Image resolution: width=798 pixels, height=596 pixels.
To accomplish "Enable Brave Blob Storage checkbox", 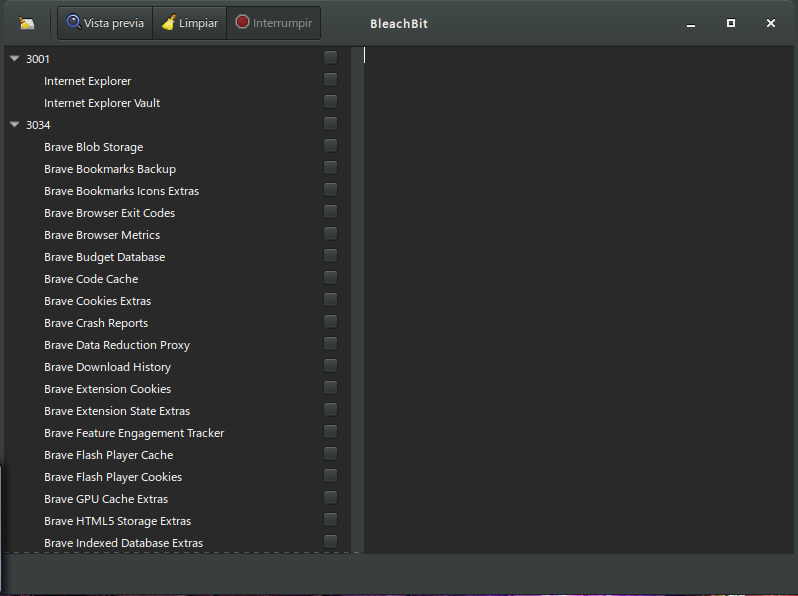I will (330, 146).
